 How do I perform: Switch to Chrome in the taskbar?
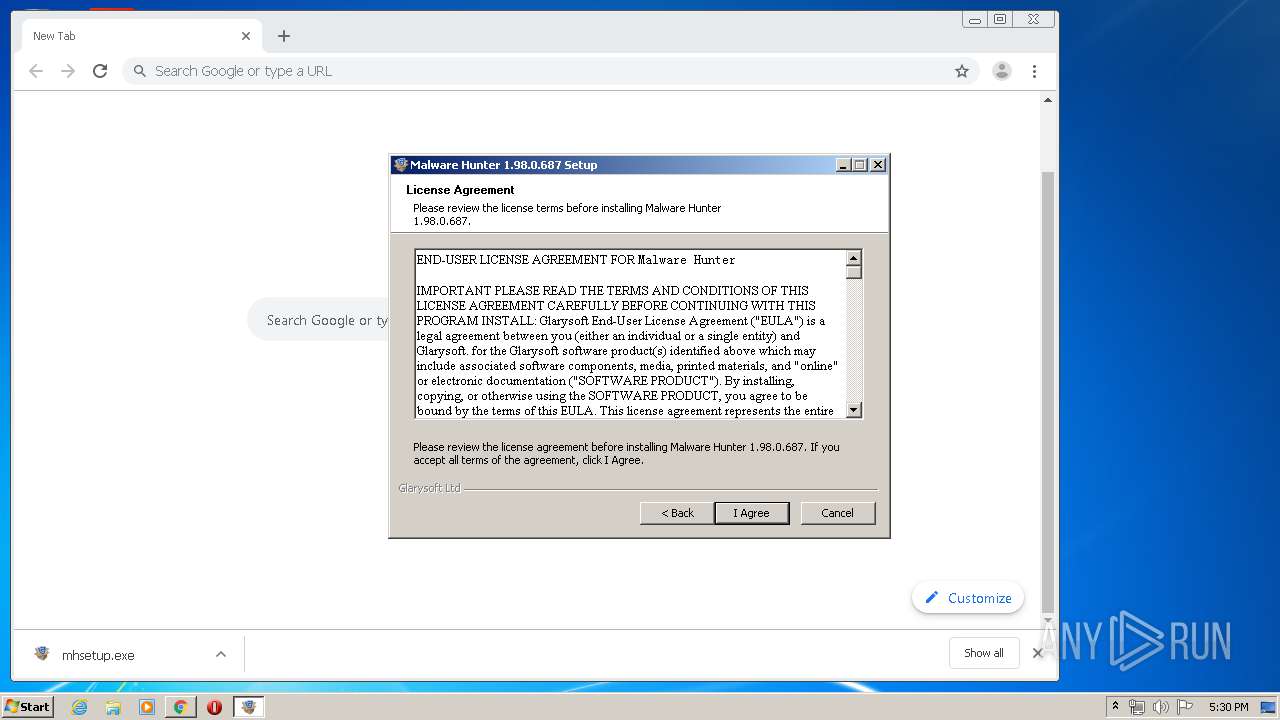181,707
